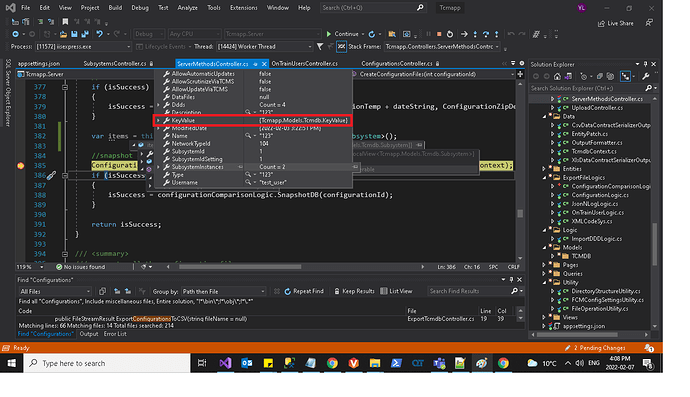Click the Repeat Find button
The width and height of the screenshot is (690, 397).
coord(304,291)
